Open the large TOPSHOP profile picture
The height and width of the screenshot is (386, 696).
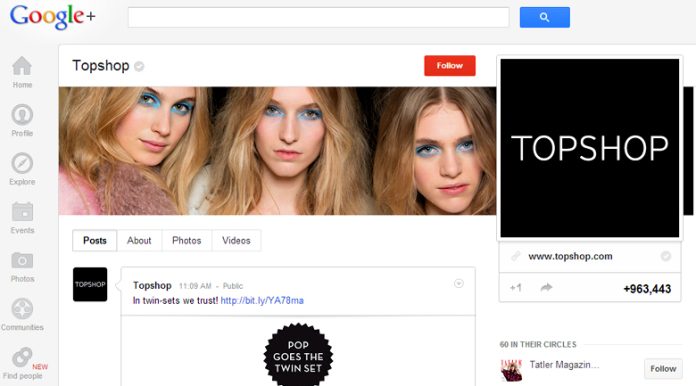590,148
